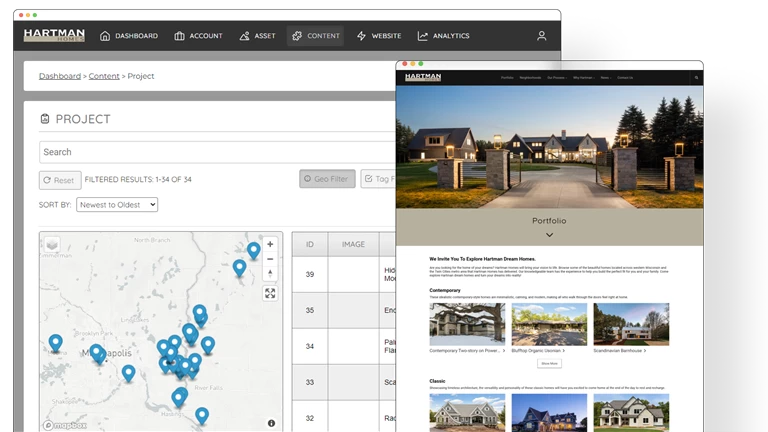The height and width of the screenshot is (432, 768).
Task: Click the map info attribution icon
Action: click(271, 423)
